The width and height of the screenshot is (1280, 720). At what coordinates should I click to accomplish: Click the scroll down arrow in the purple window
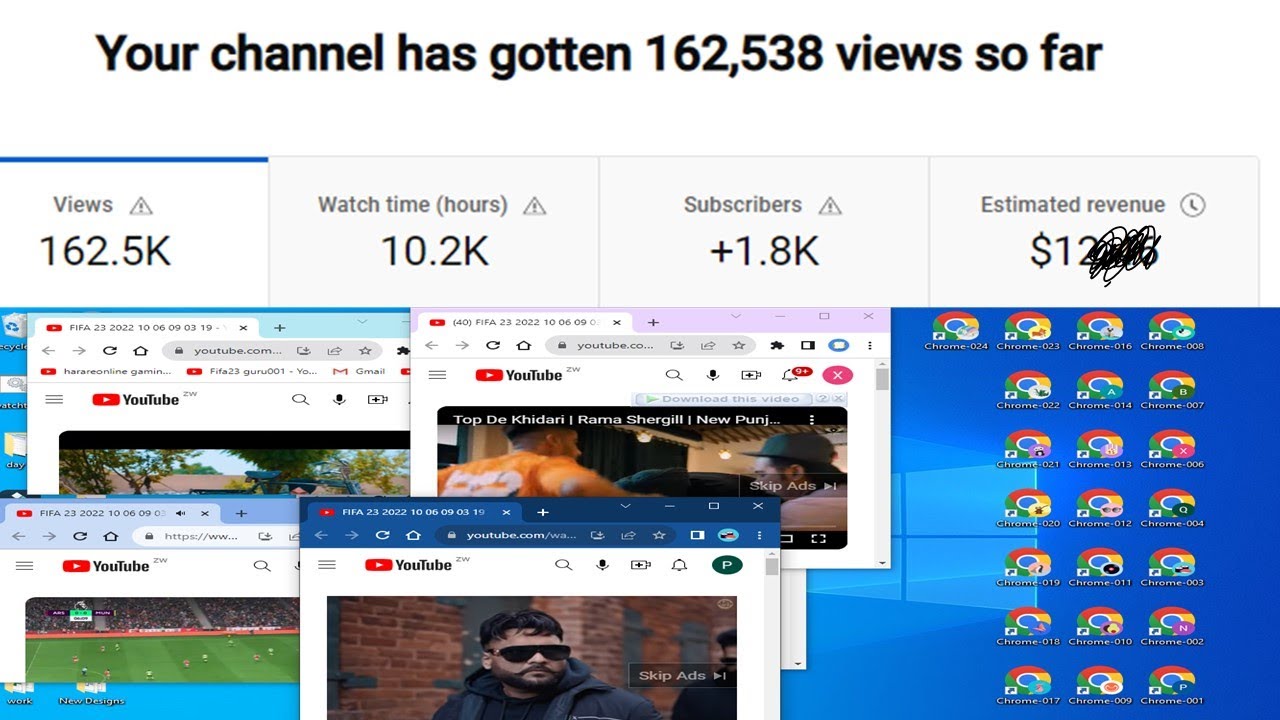(x=882, y=563)
